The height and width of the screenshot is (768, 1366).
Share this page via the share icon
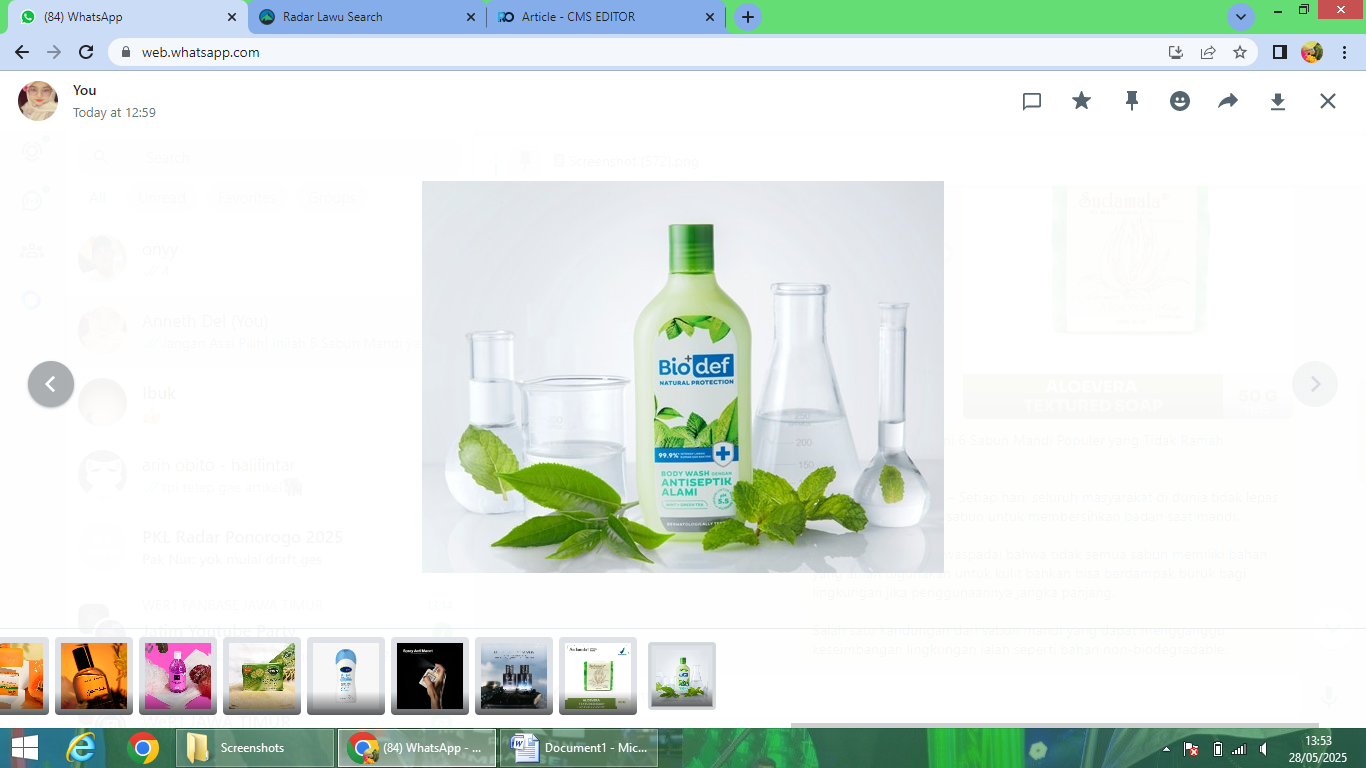pos(1208,52)
